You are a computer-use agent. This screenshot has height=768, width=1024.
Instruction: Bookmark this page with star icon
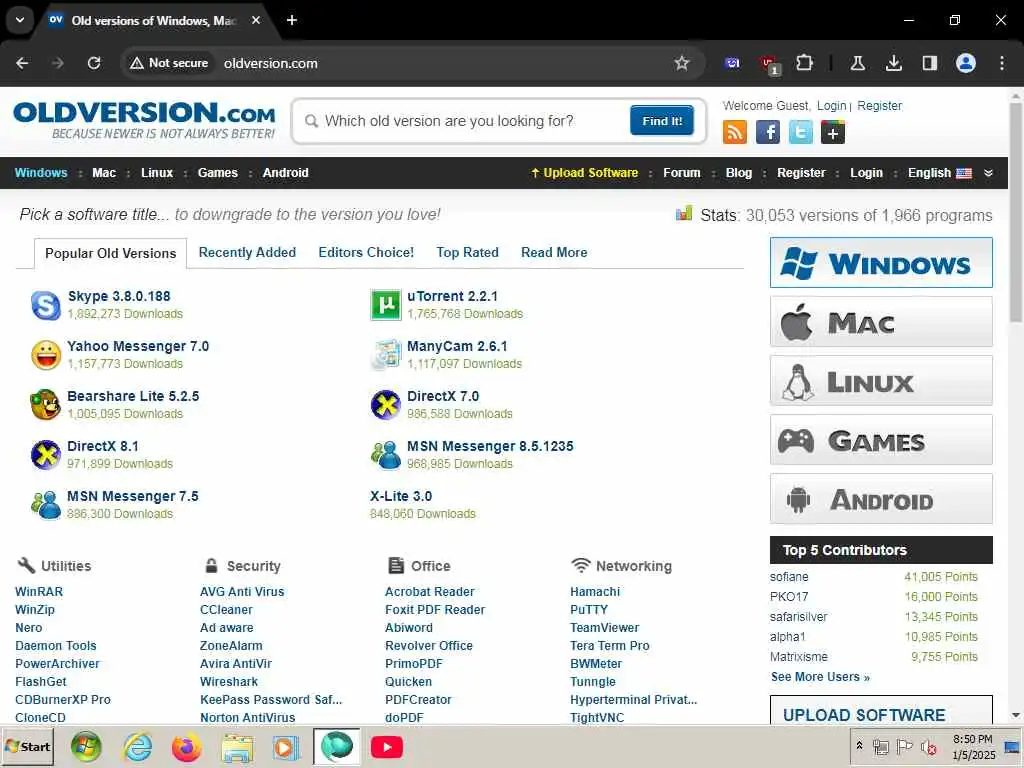(x=682, y=63)
